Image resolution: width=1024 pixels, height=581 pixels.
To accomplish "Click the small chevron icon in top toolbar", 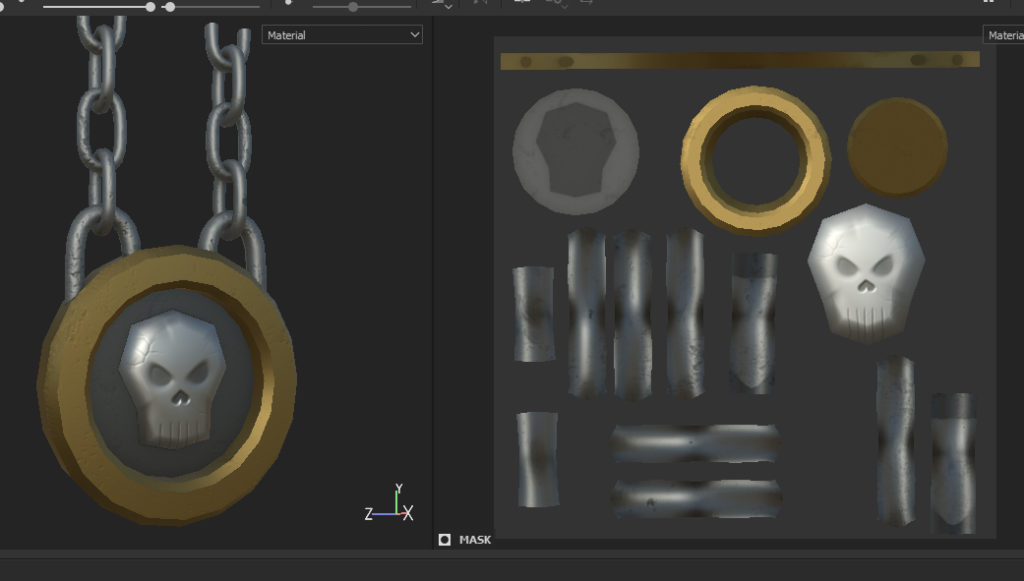I will coord(447,7).
